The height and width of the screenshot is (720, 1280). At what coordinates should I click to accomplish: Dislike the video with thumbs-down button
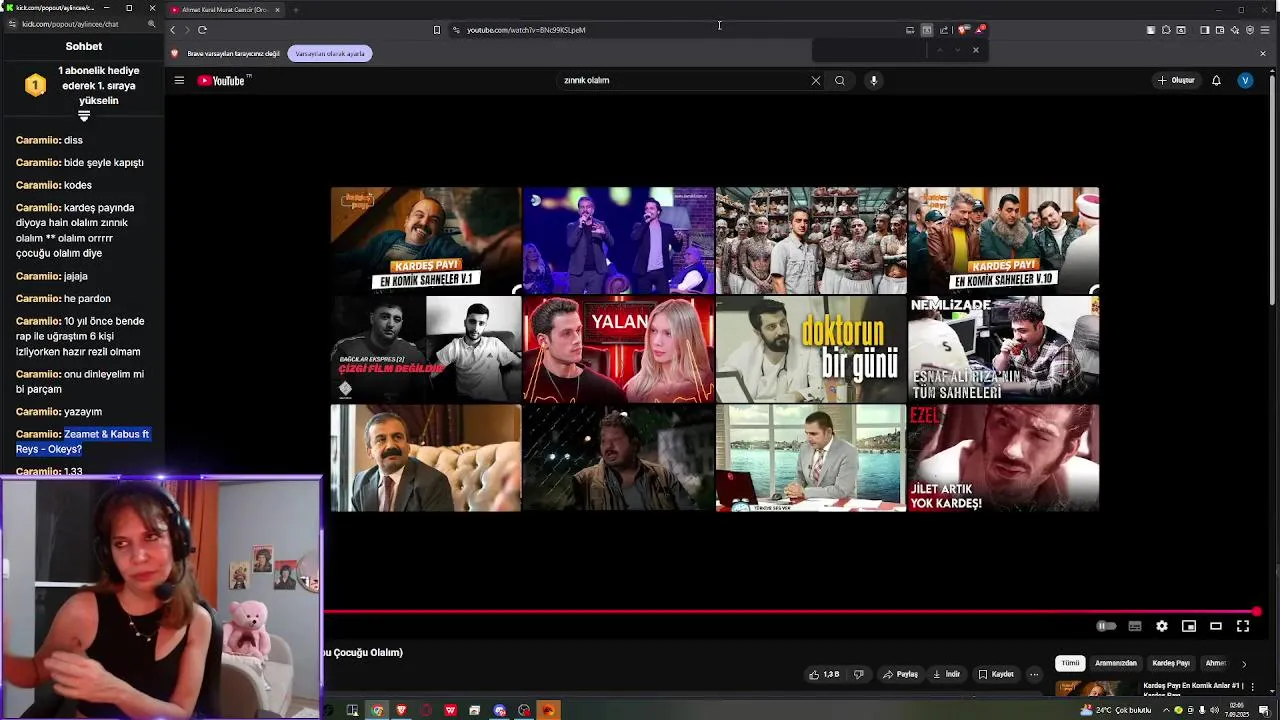[858, 674]
